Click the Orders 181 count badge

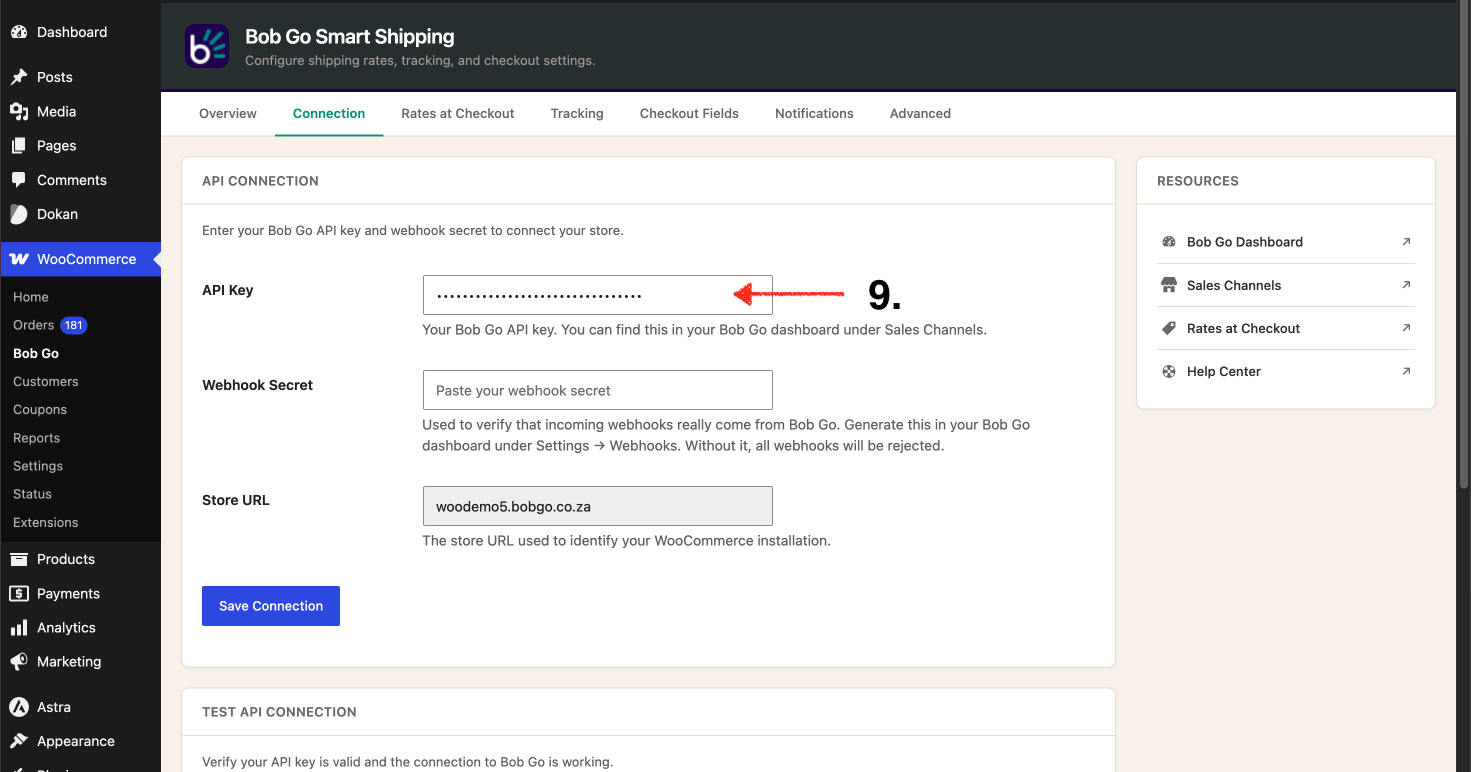click(74, 325)
